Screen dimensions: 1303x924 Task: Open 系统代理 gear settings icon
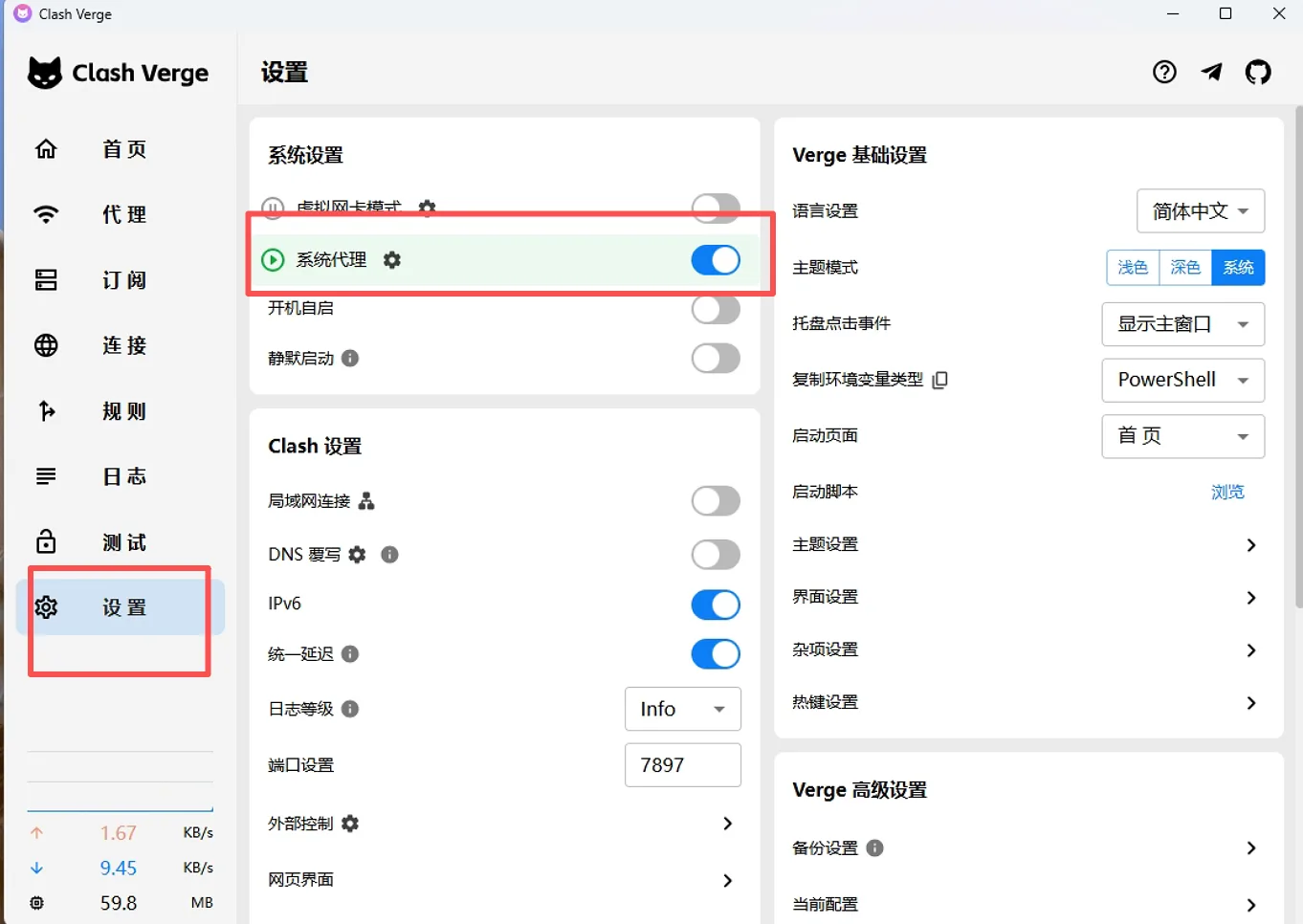(x=392, y=260)
